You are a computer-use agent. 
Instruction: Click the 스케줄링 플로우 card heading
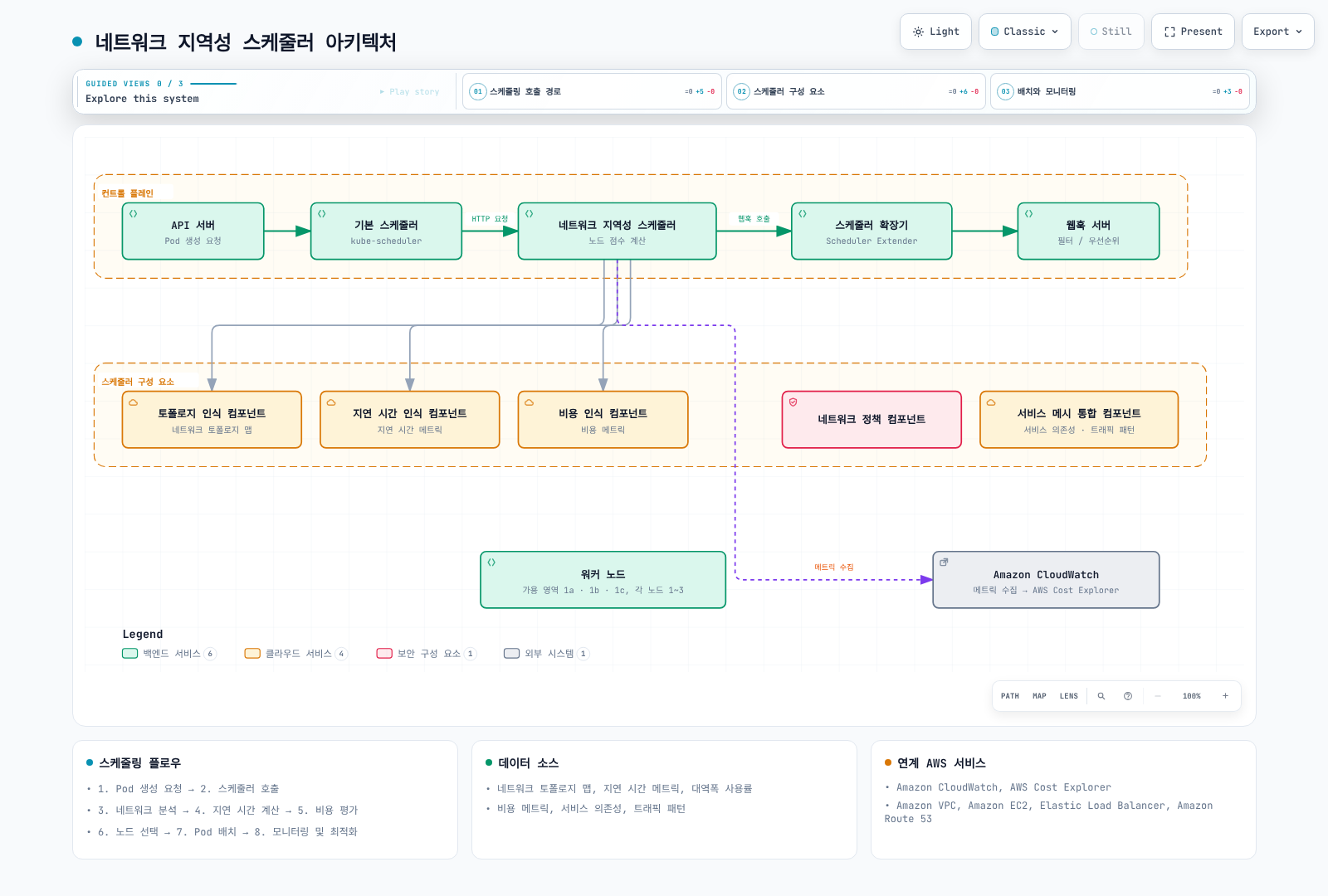(139, 763)
